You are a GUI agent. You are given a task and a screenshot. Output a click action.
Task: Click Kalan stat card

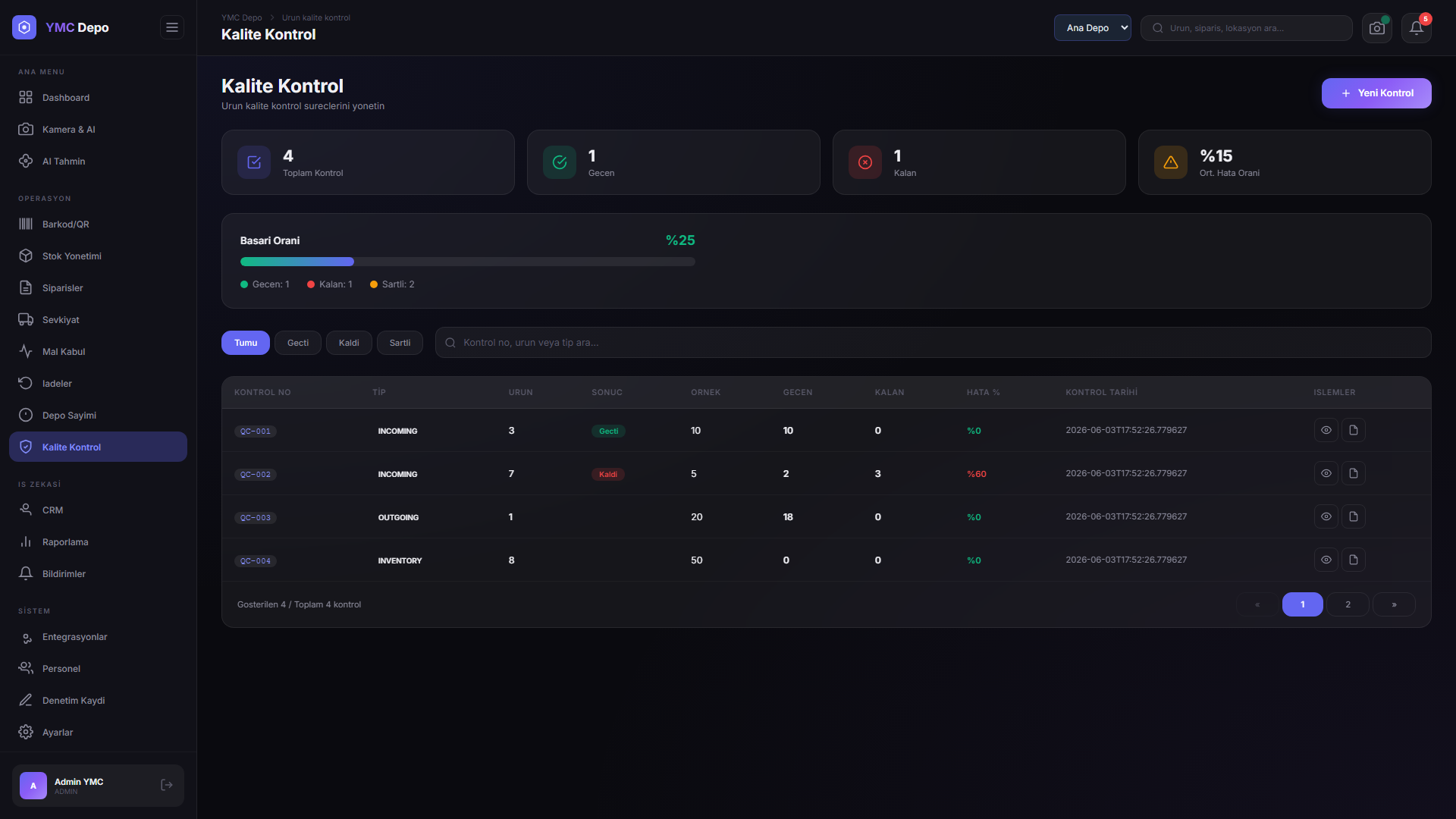pyautogui.click(x=979, y=162)
